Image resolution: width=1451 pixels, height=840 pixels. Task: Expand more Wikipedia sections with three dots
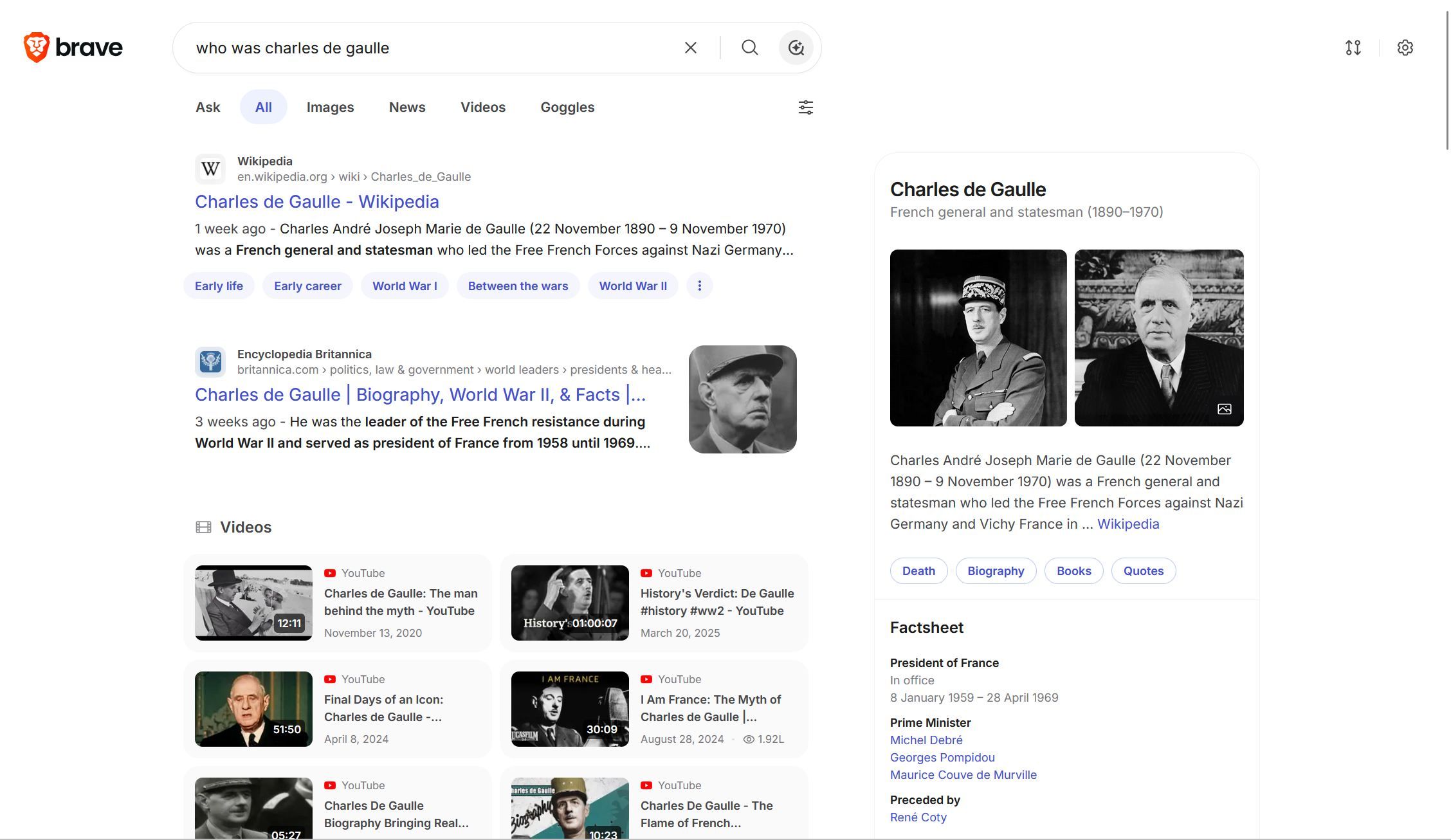tap(700, 286)
